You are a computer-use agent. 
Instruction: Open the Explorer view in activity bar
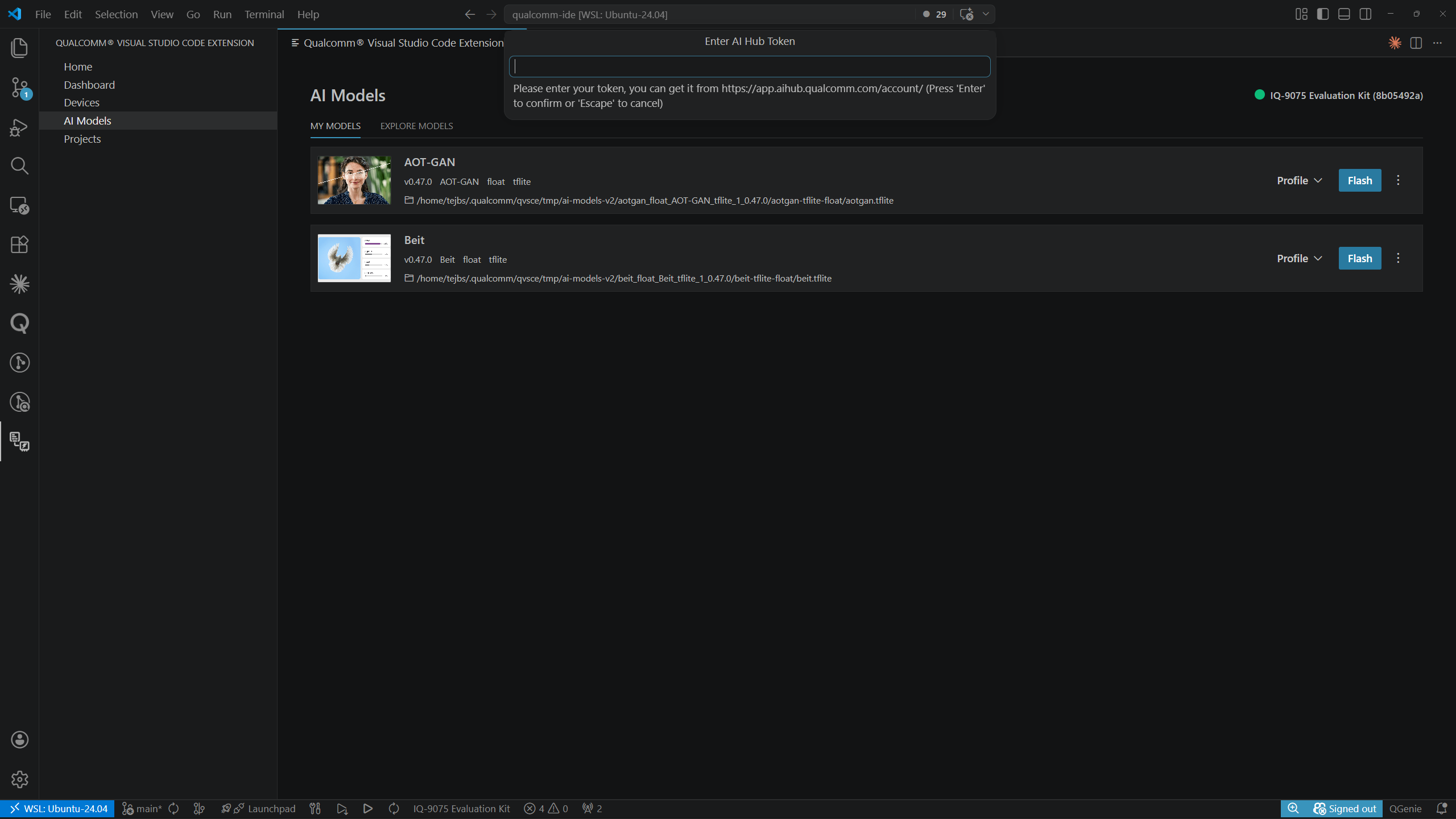pos(19,48)
